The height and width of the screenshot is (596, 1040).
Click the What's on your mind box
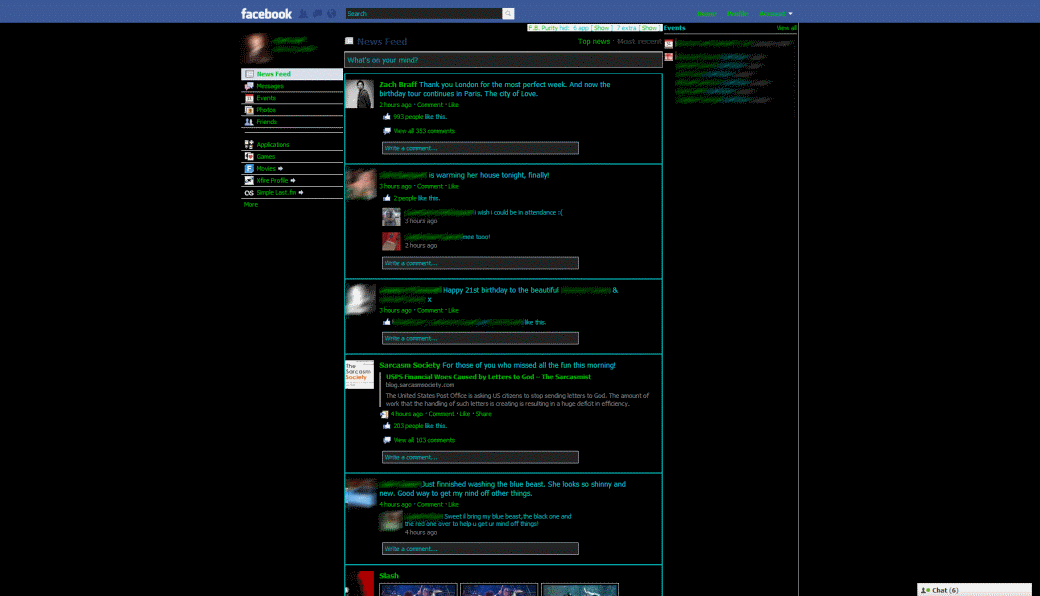pyautogui.click(x=503, y=60)
